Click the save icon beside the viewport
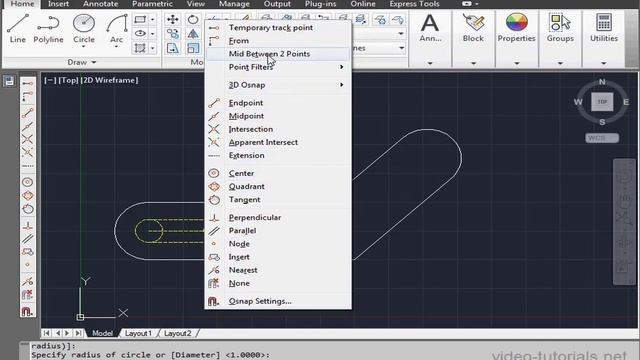This screenshot has width=640, height=360. (x=9, y=80)
